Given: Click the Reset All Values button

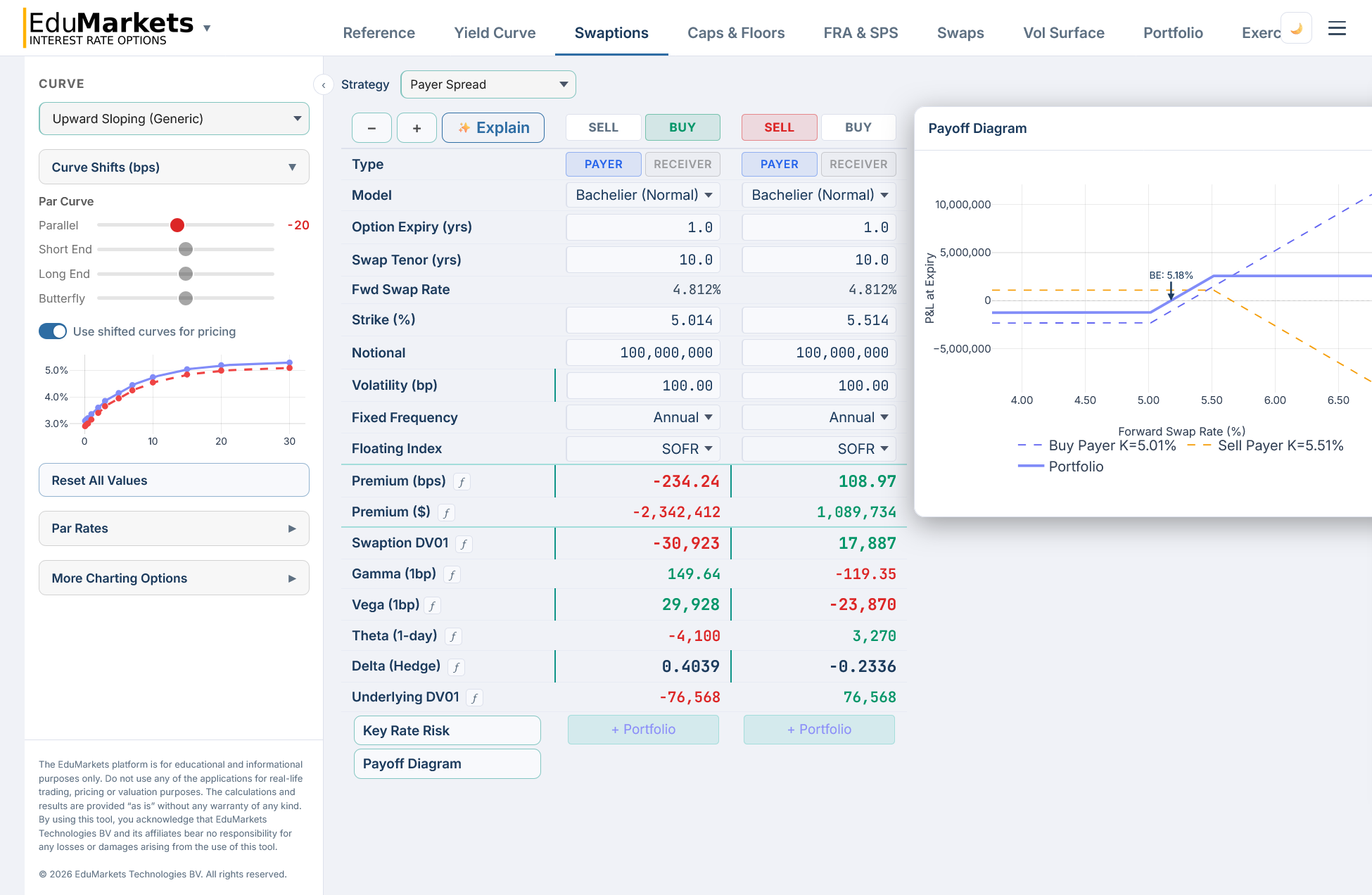Looking at the screenshot, I should [x=174, y=480].
